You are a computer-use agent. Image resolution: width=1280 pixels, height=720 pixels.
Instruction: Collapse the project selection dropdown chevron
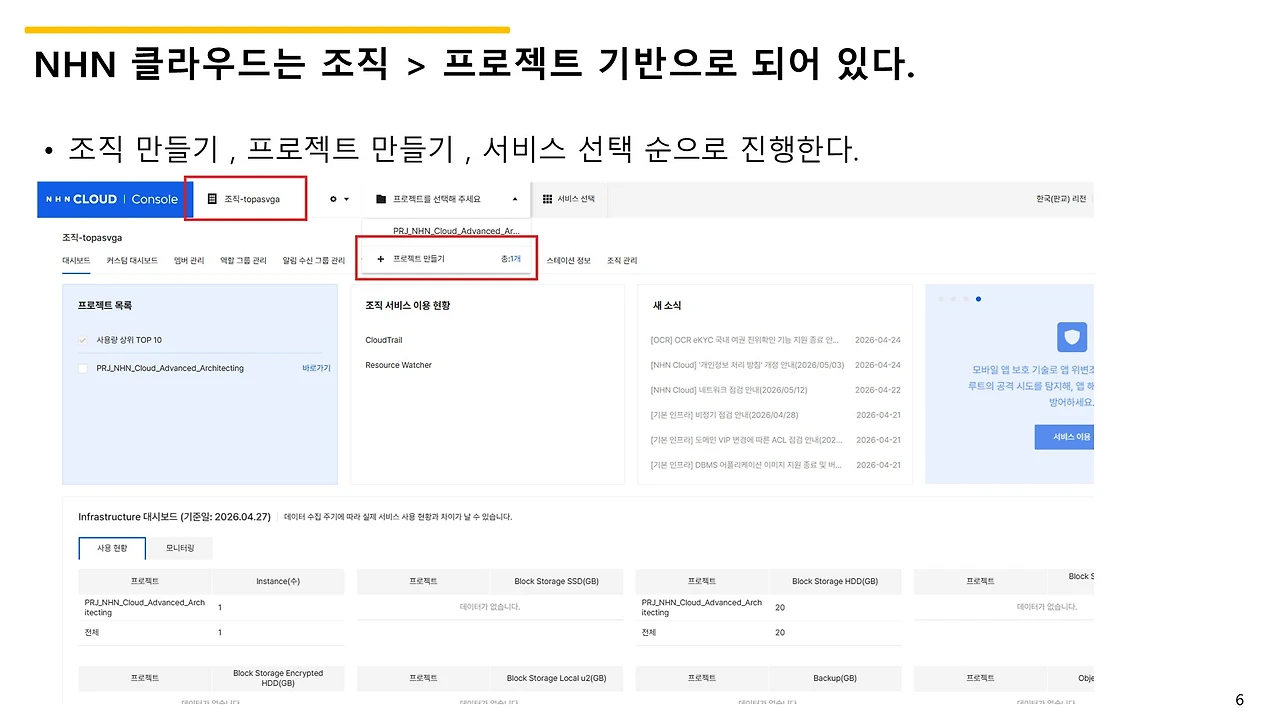point(516,198)
